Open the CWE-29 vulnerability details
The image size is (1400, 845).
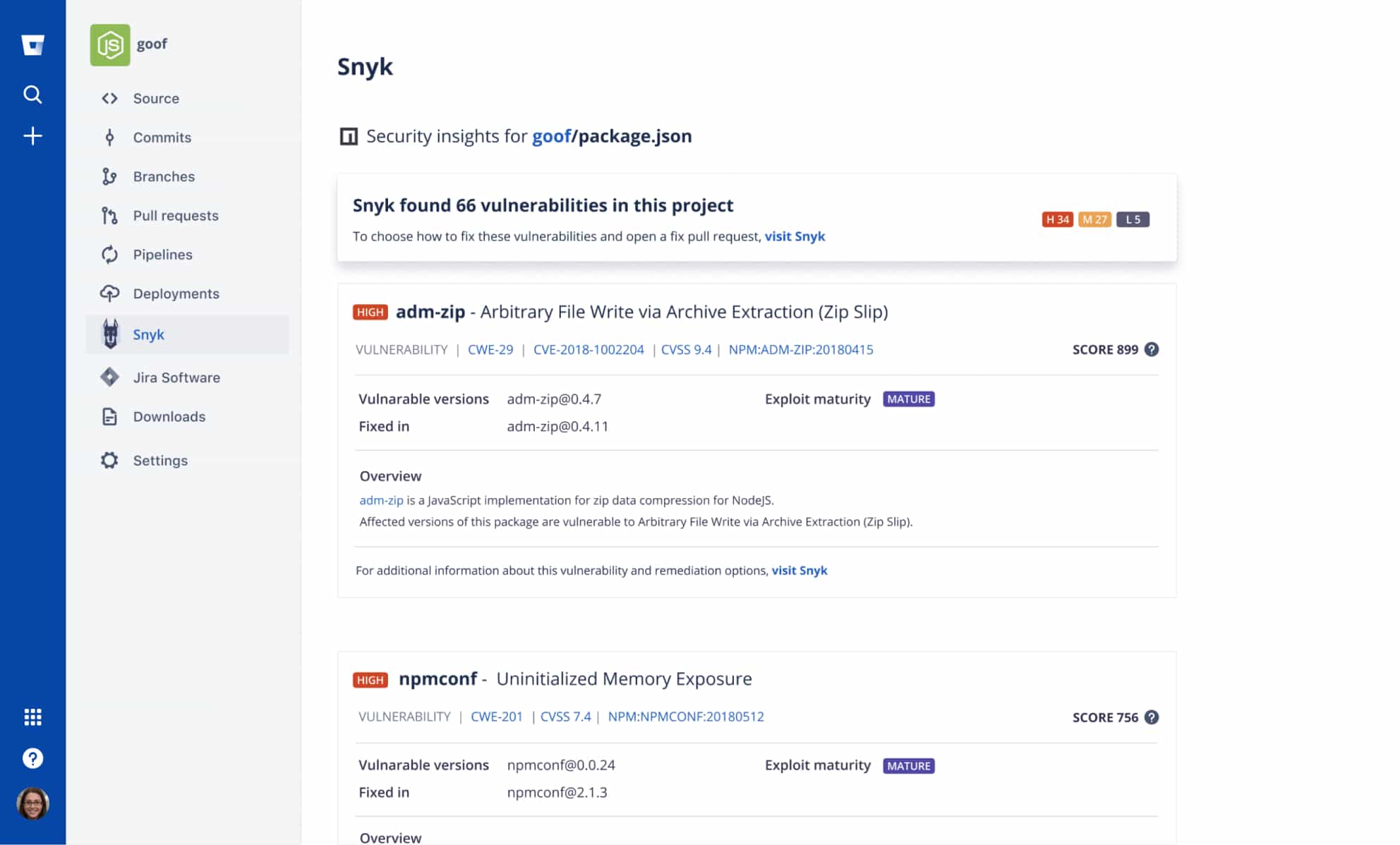[x=490, y=349]
